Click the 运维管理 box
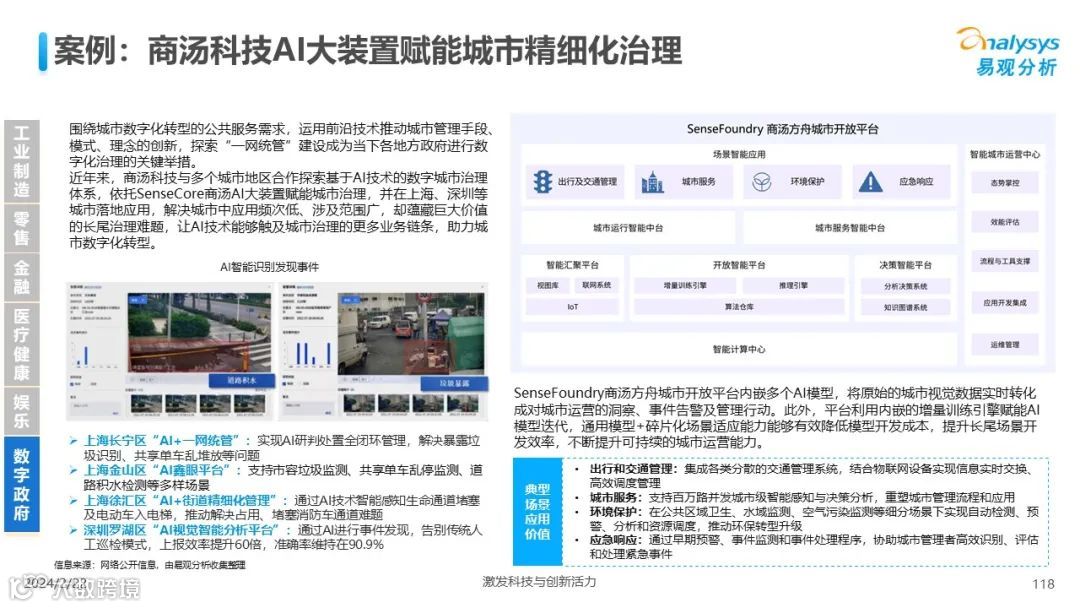1080x608 pixels. [1005, 344]
